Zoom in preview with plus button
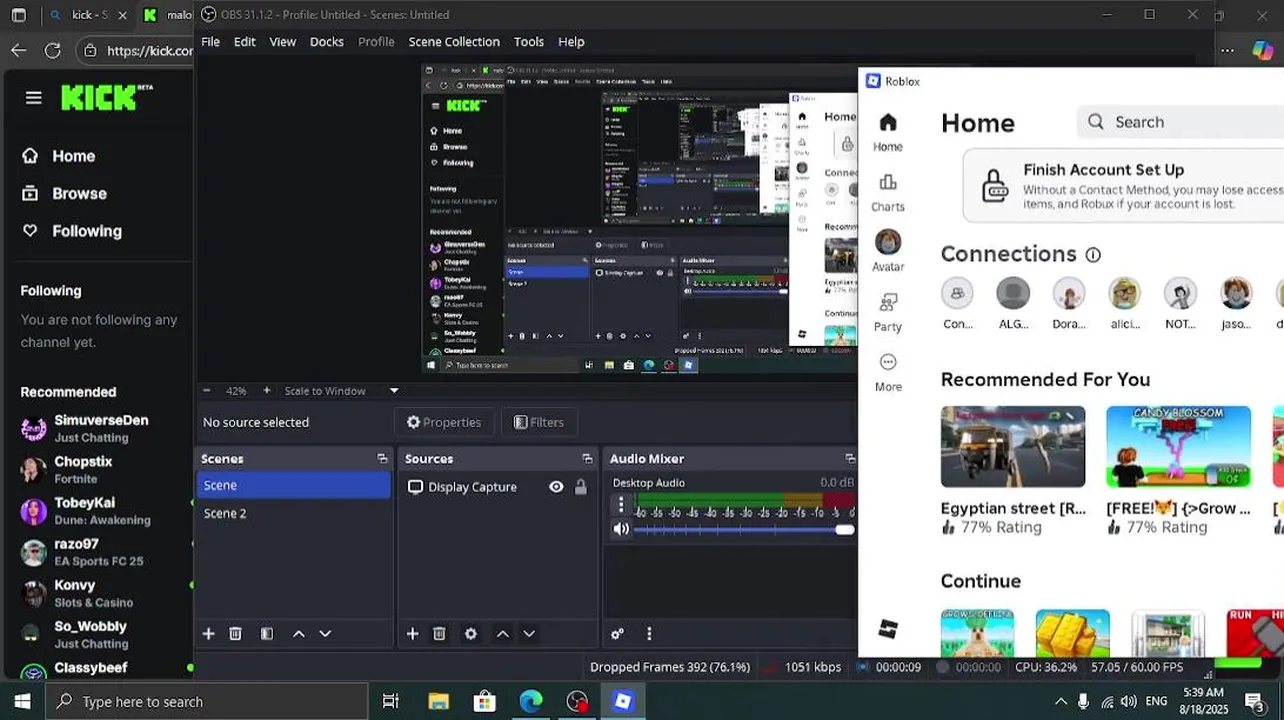 pos(266,391)
